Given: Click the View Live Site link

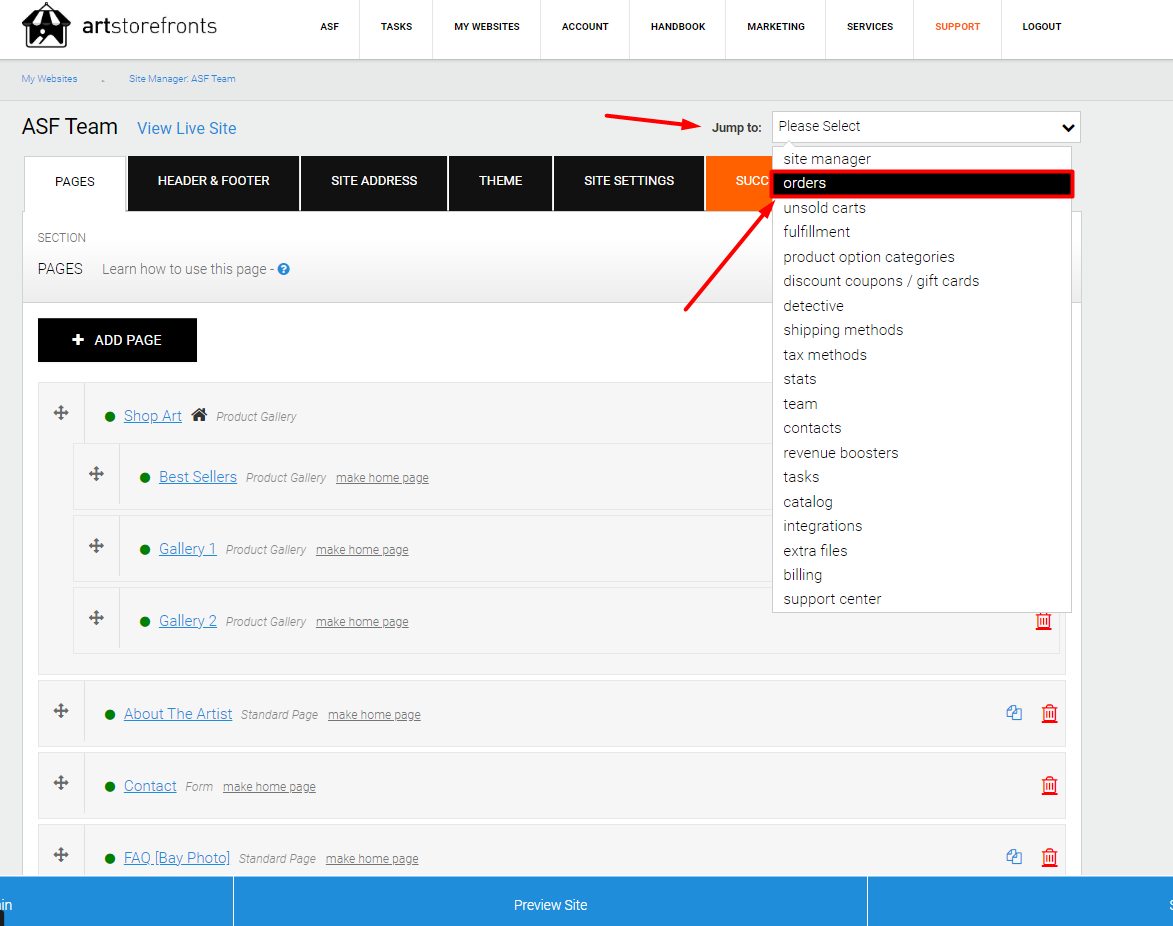Looking at the screenshot, I should 186,129.
